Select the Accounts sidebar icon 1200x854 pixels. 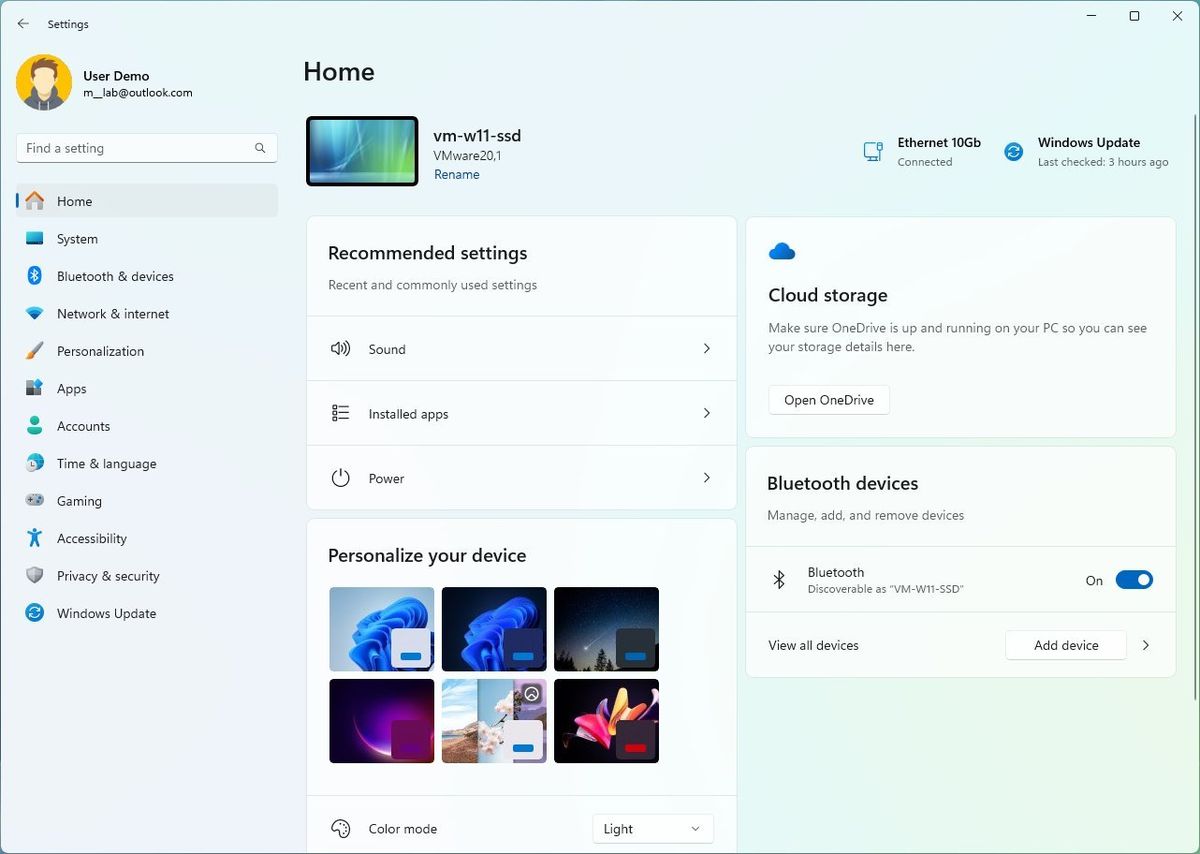pos(34,426)
